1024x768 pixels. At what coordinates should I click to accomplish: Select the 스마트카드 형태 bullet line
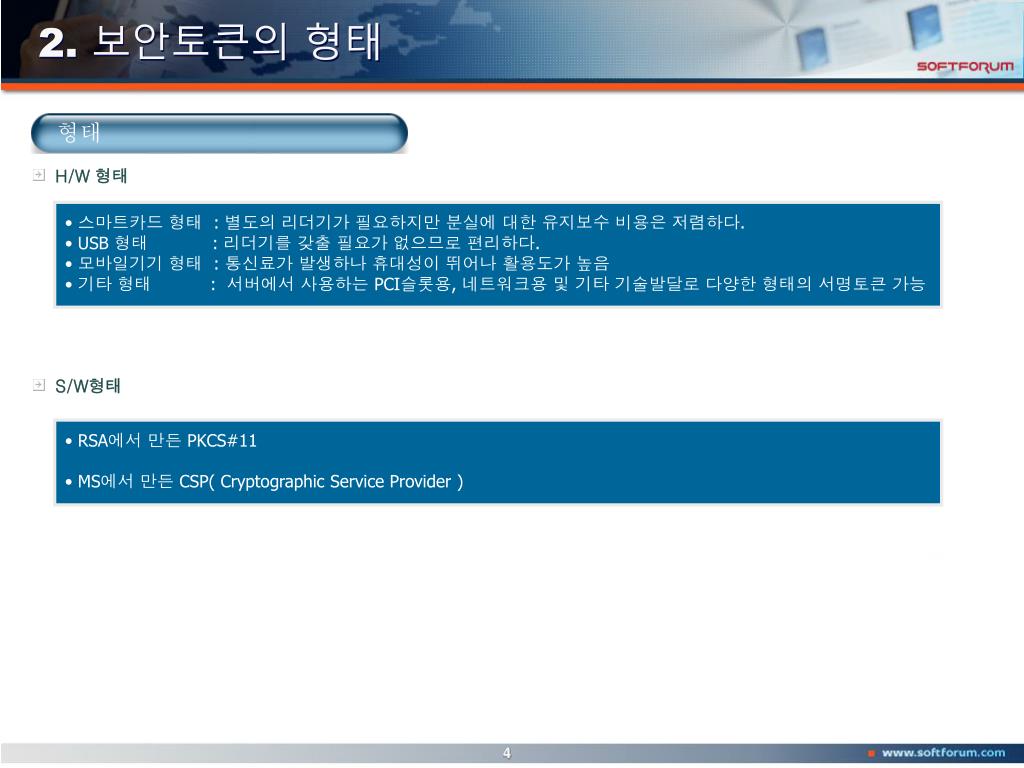click(405, 222)
